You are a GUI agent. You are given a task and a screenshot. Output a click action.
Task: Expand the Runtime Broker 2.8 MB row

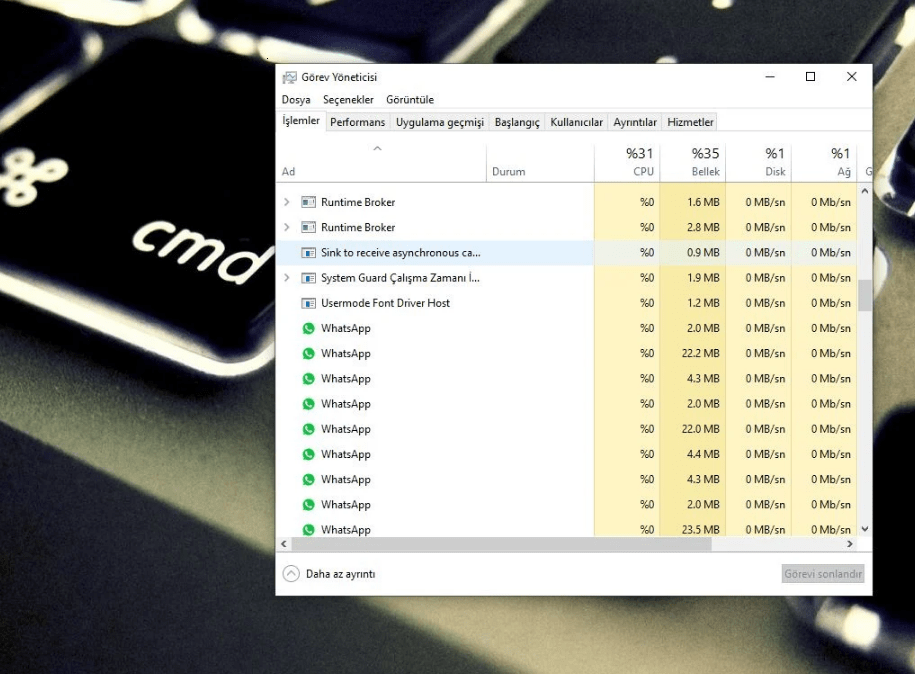coord(287,227)
